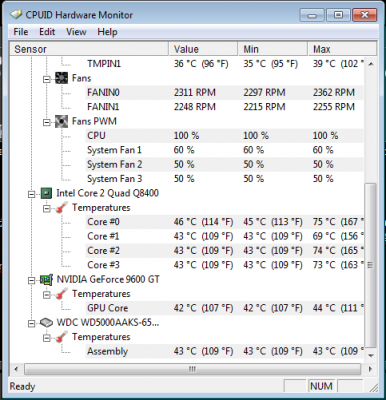This screenshot has width=386, height=400.
Task: Select the Intel Core 2 Quad Q8400 label
Action: pos(107,193)
